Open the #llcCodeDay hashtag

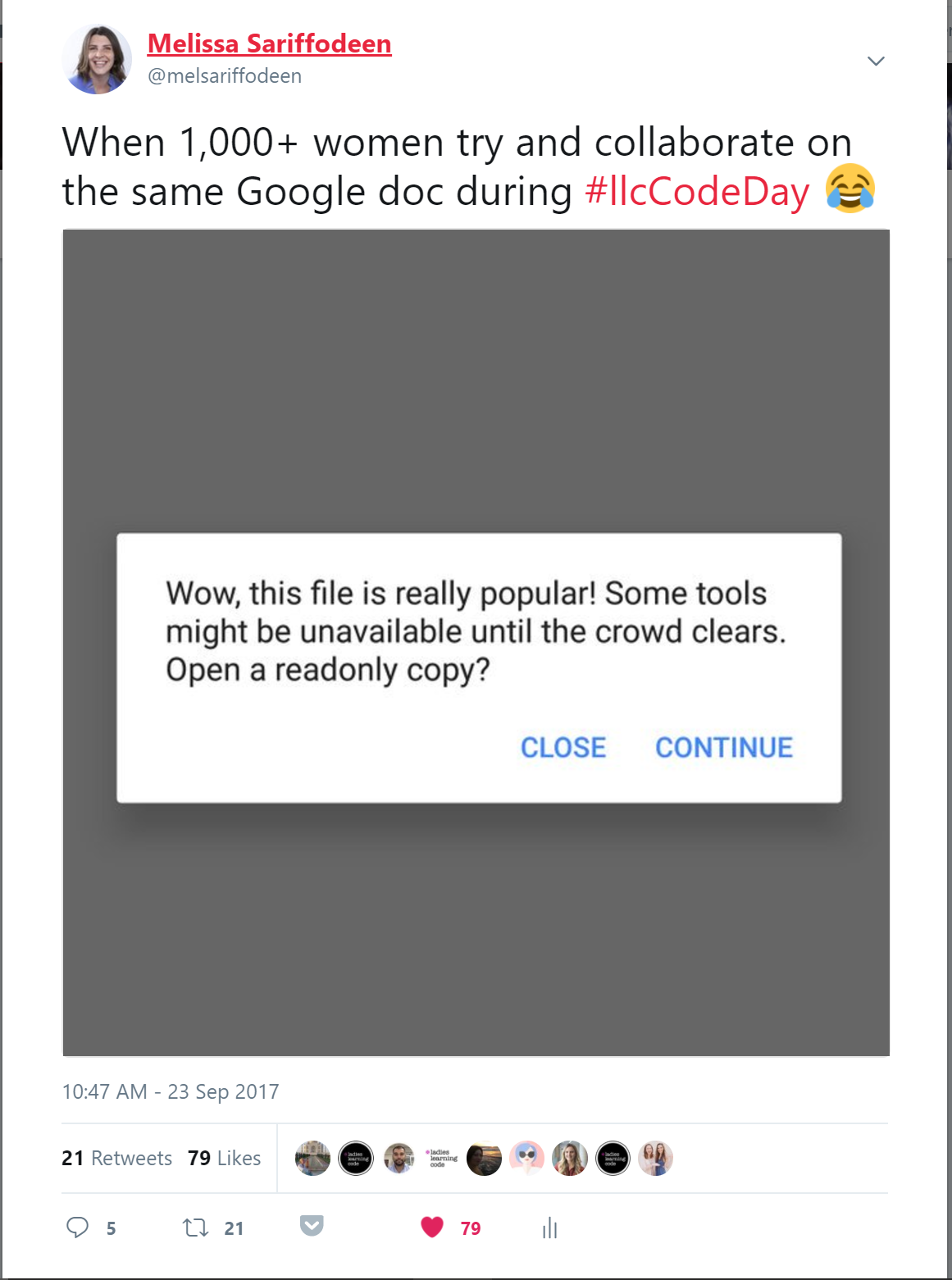pos(697,192)
